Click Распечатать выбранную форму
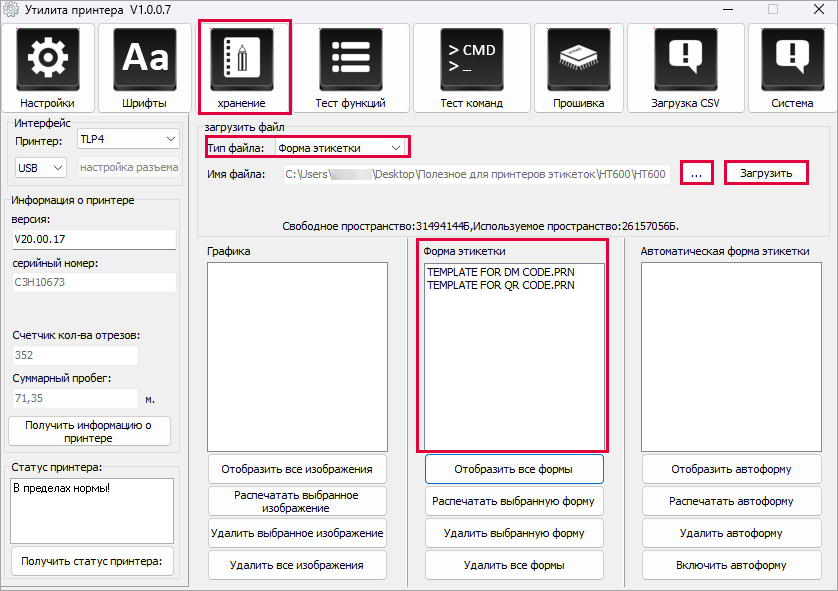 point(514,501)
